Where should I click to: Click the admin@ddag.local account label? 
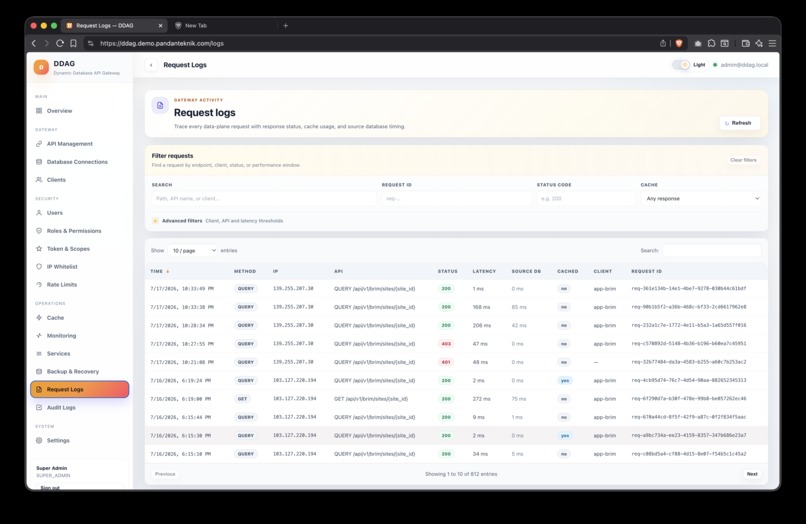point(744,65)
